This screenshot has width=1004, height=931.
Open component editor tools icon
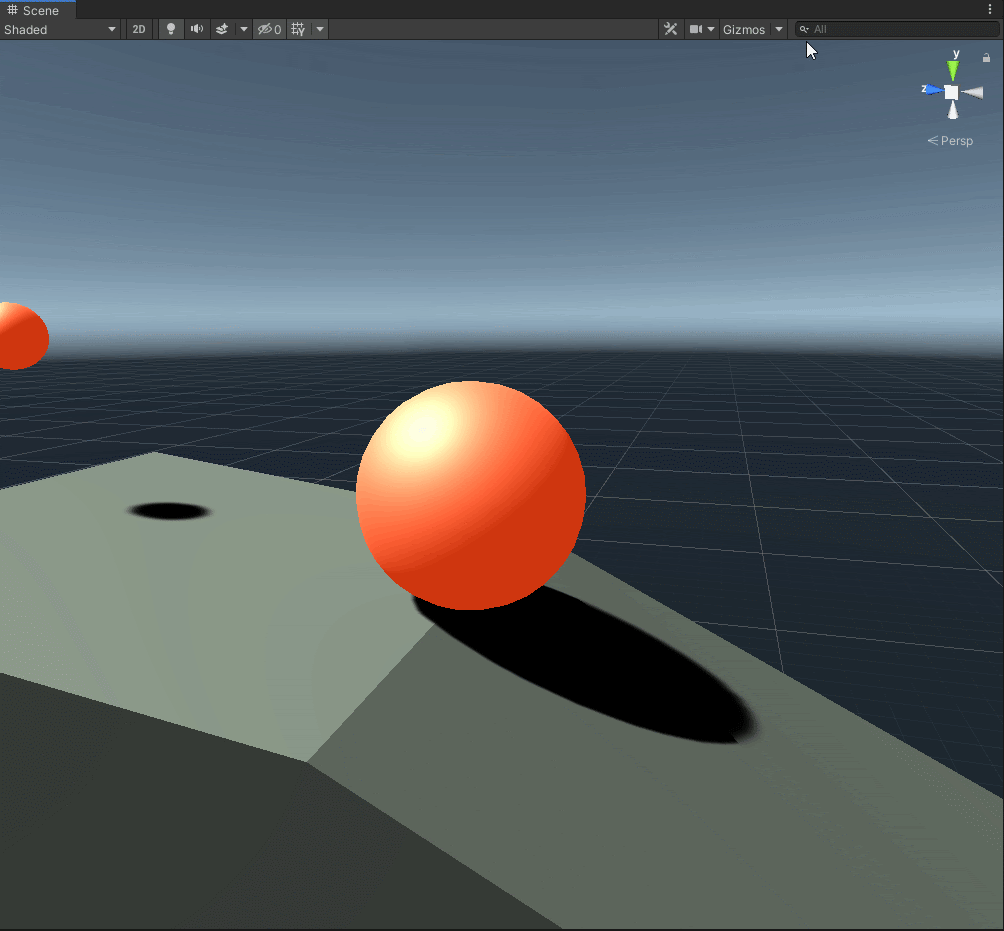click(671, 29)
